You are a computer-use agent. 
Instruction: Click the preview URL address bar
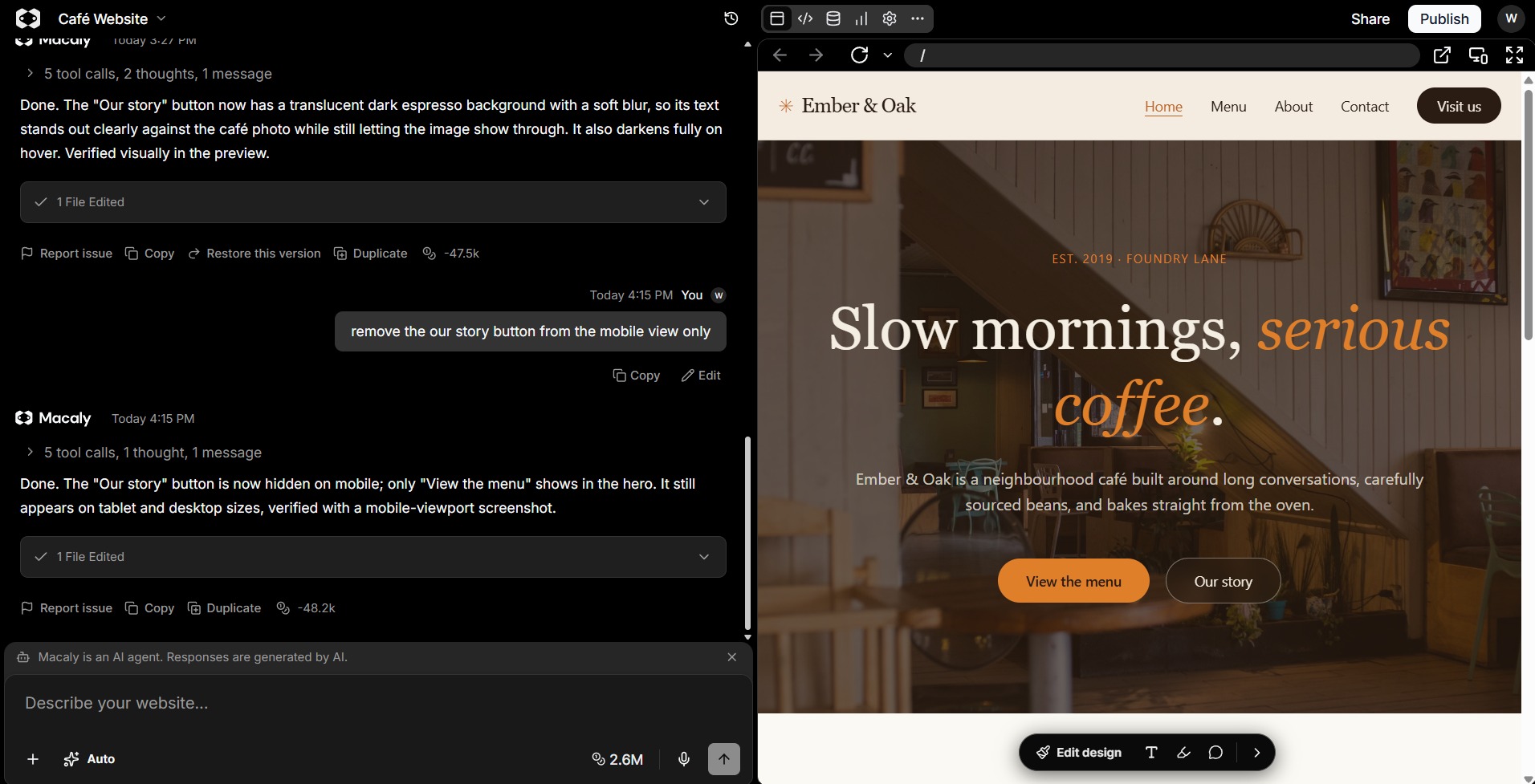click(1162, 55)
